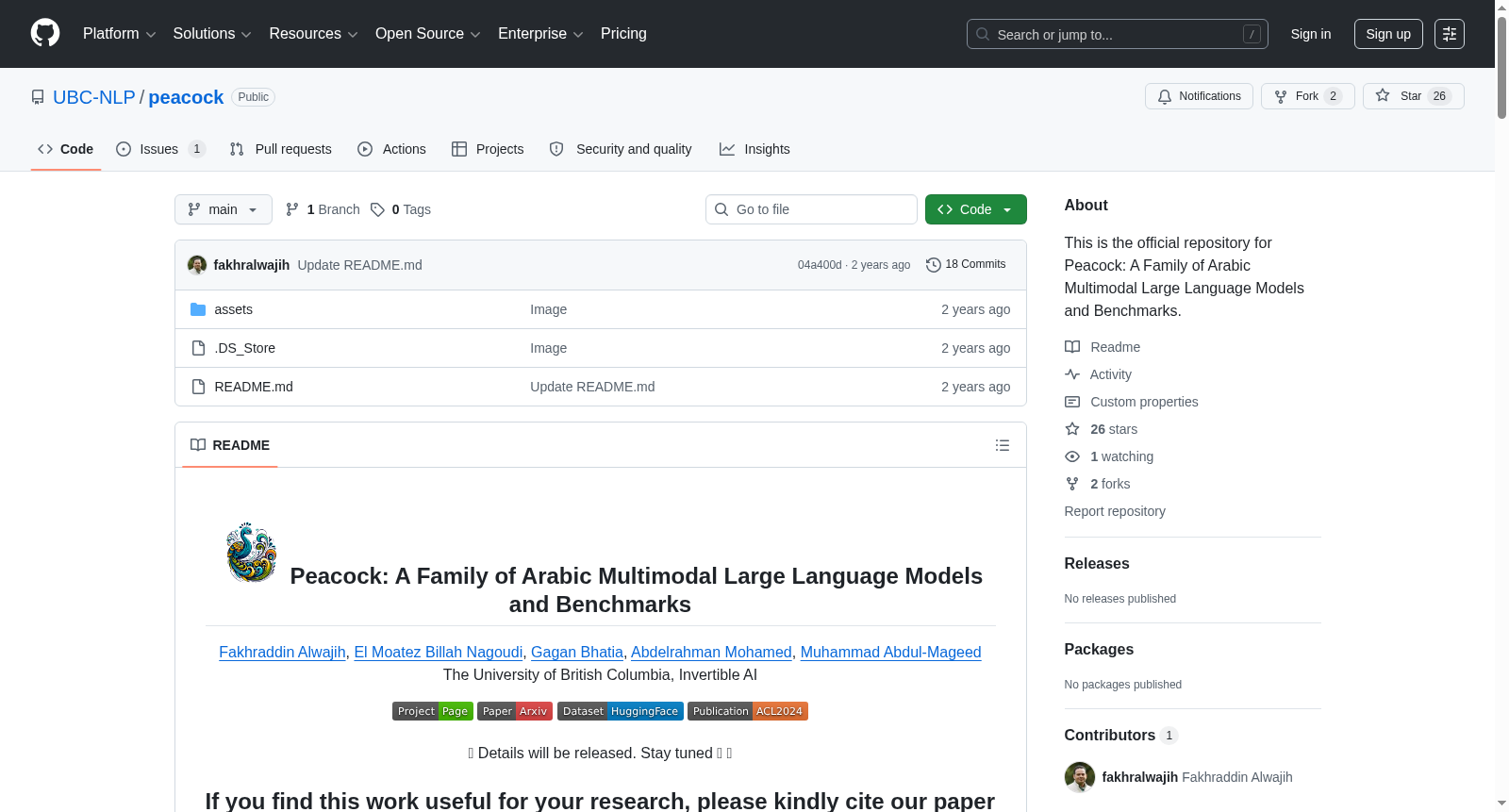Click the Sign up button
The height and width of the screenshot is (812, 1509).
tap(1388, 34)
